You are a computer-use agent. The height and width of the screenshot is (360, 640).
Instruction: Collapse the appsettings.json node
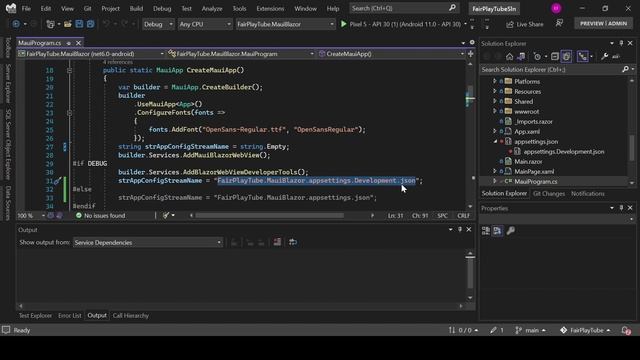coord(495,142)
